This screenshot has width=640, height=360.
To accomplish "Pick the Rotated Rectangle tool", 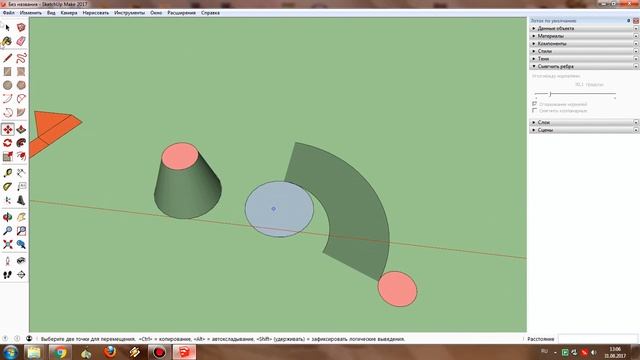I will tap(21, 71).
